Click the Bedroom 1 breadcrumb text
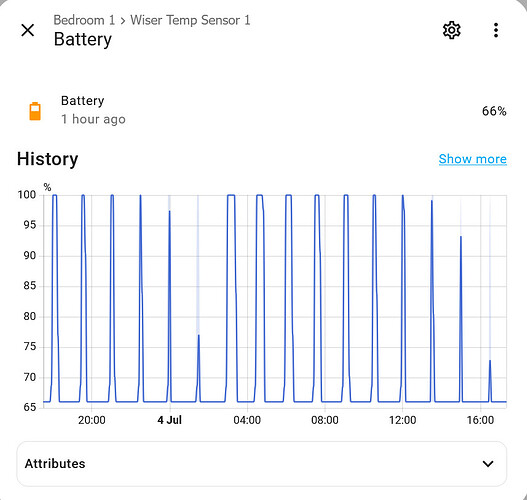 click(x=84, y=20)
